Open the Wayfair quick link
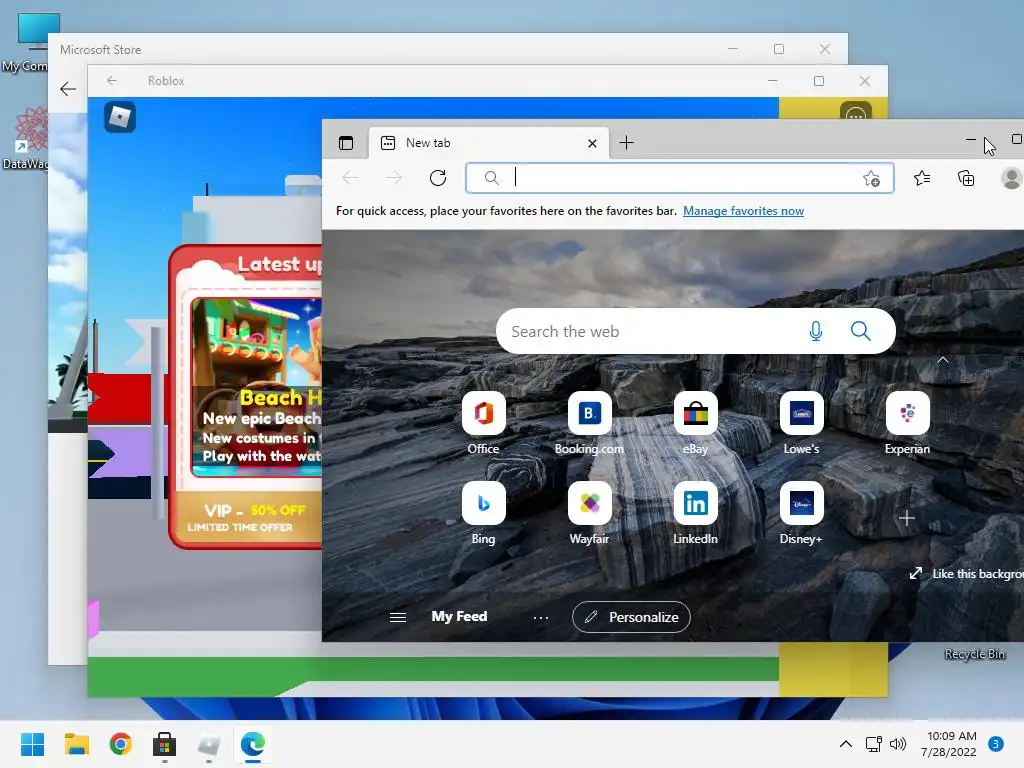 click(589, 512)
